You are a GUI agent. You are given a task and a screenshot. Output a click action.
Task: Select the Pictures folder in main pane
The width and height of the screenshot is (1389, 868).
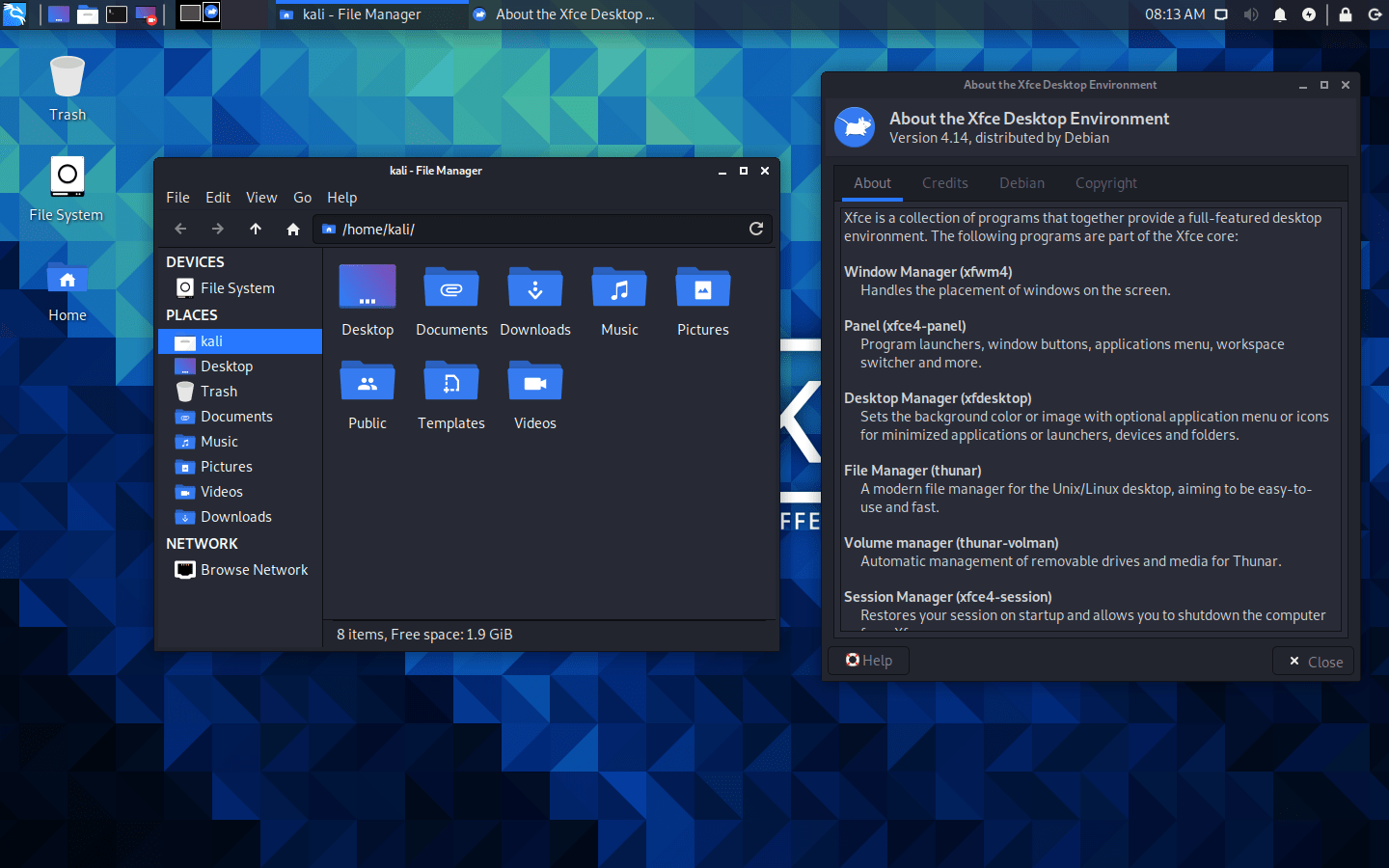pyautogui.click(x=703, y=301)
